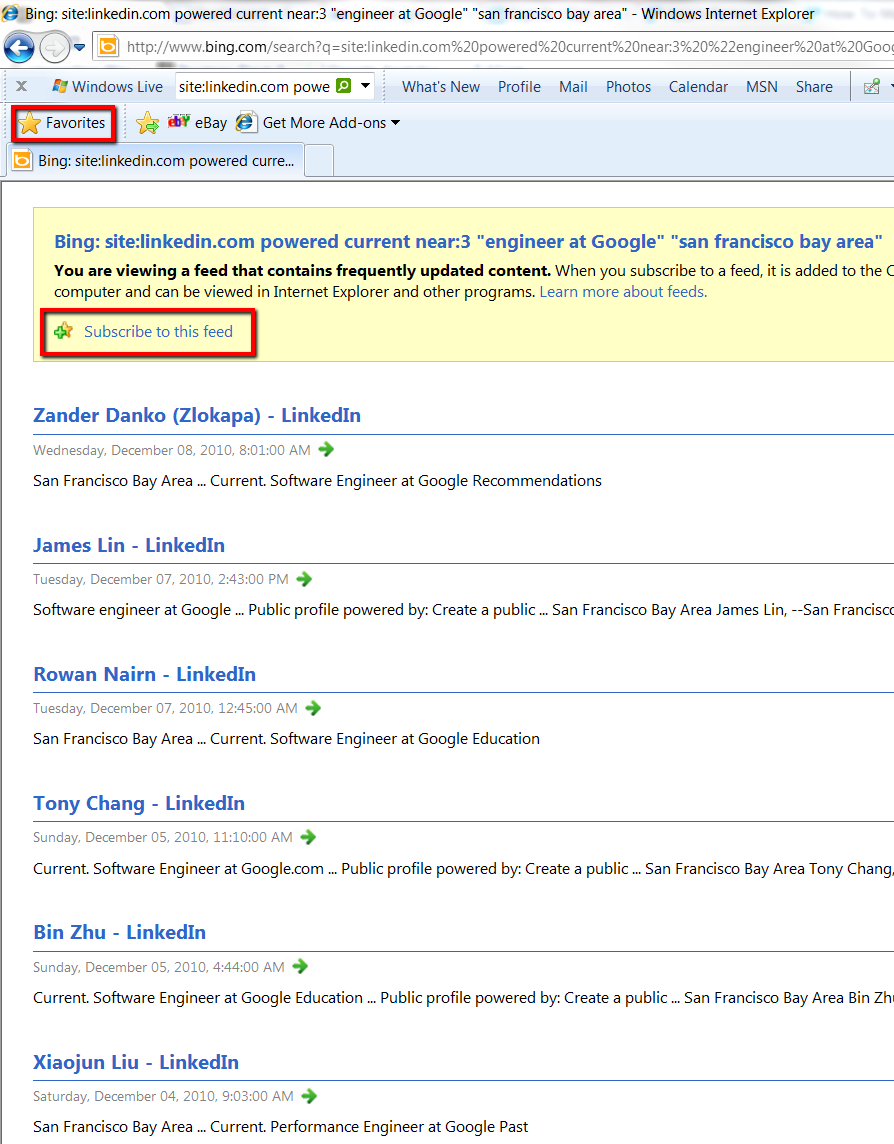Open the eBay favorites bar link
Image resolution: width=894 pixels, height=1144 pixels.
(198, 123)
